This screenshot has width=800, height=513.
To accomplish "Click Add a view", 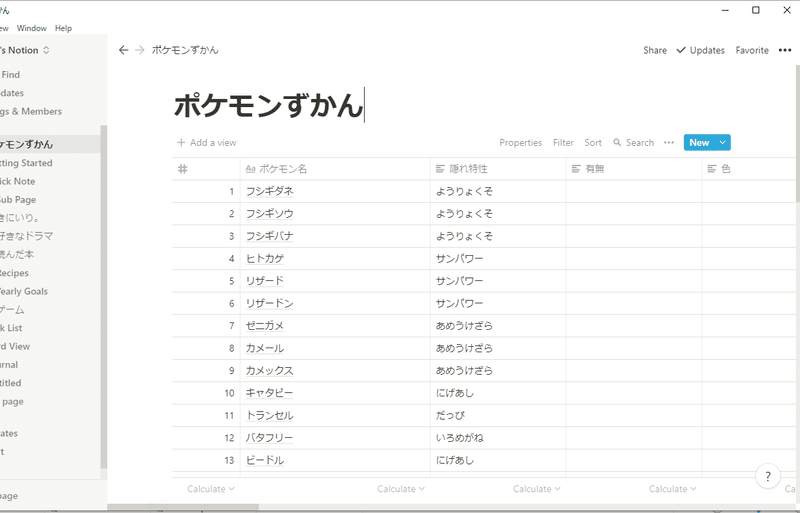I will [207, 142].
